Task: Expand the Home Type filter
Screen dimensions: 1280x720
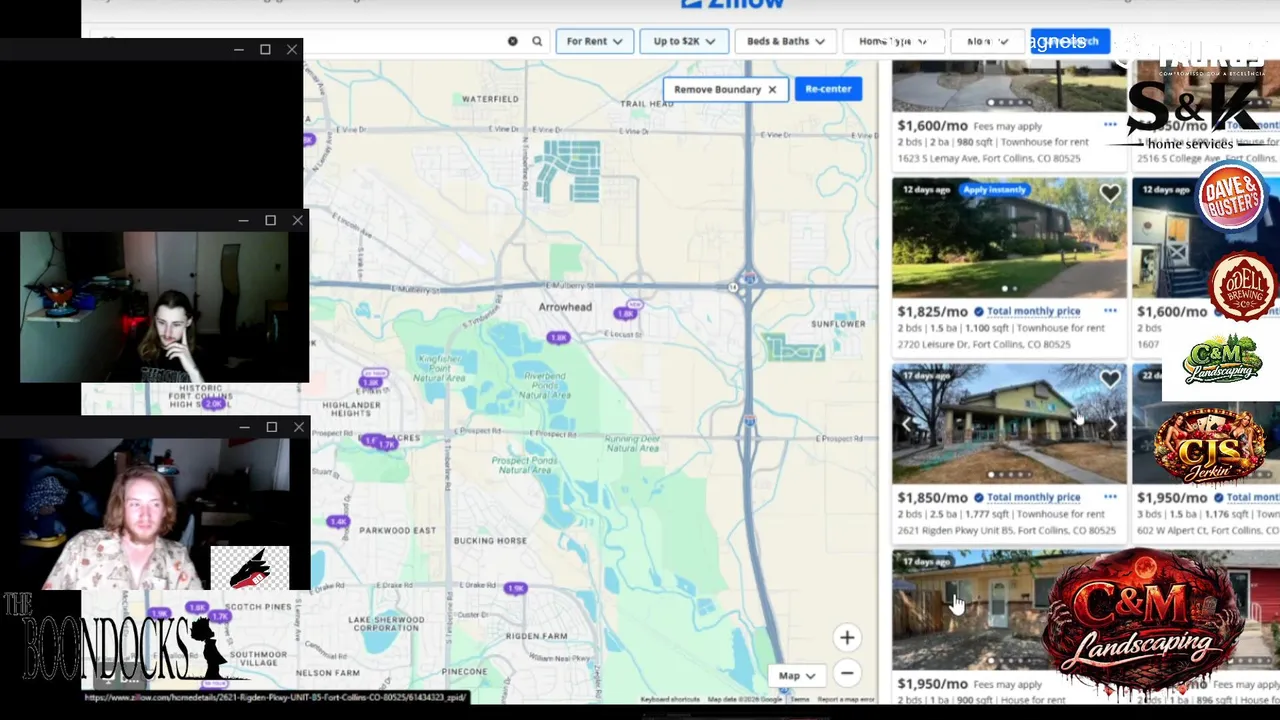Action: pos(893,41)
